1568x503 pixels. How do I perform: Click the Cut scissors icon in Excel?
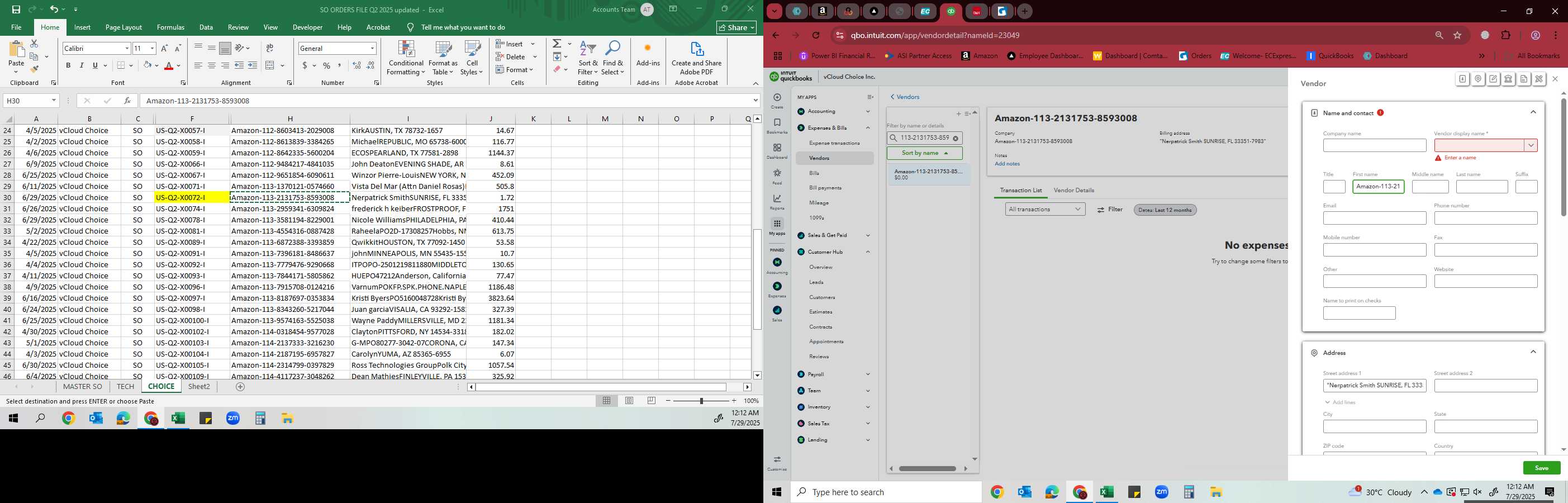pyautogui.click(x=34, y=44)
